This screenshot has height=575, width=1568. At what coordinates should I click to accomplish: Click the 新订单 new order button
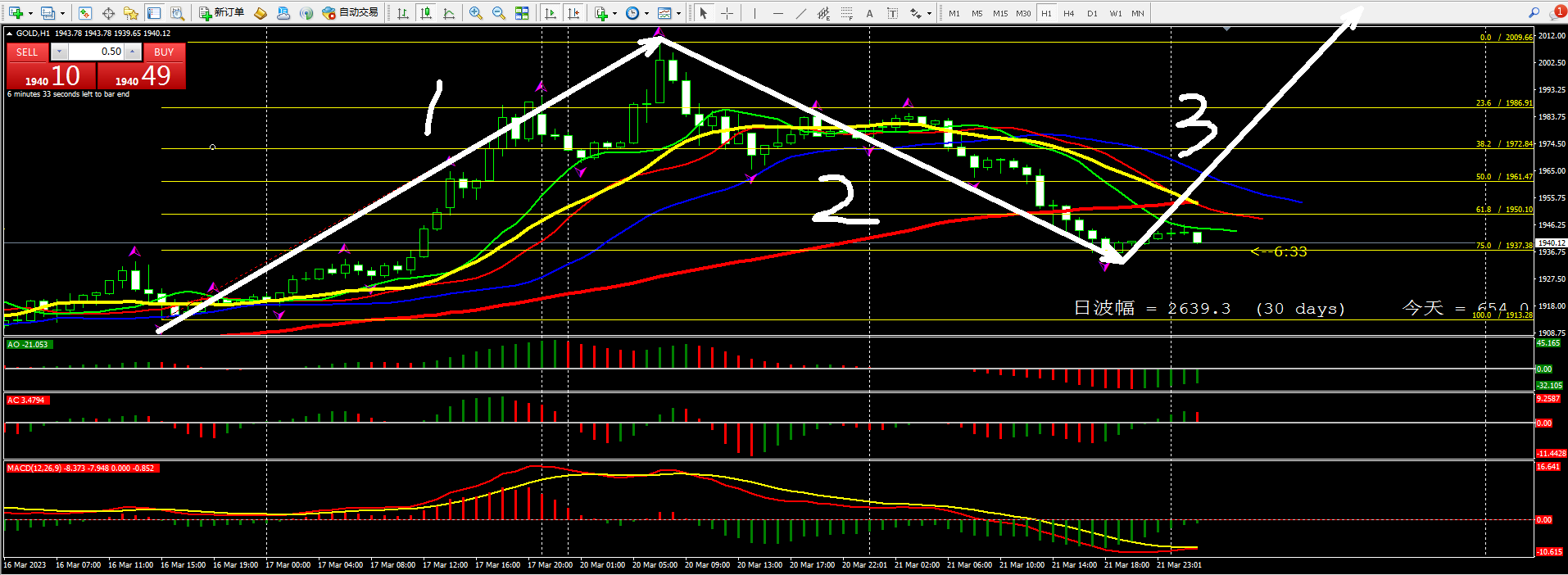[222, 13]
